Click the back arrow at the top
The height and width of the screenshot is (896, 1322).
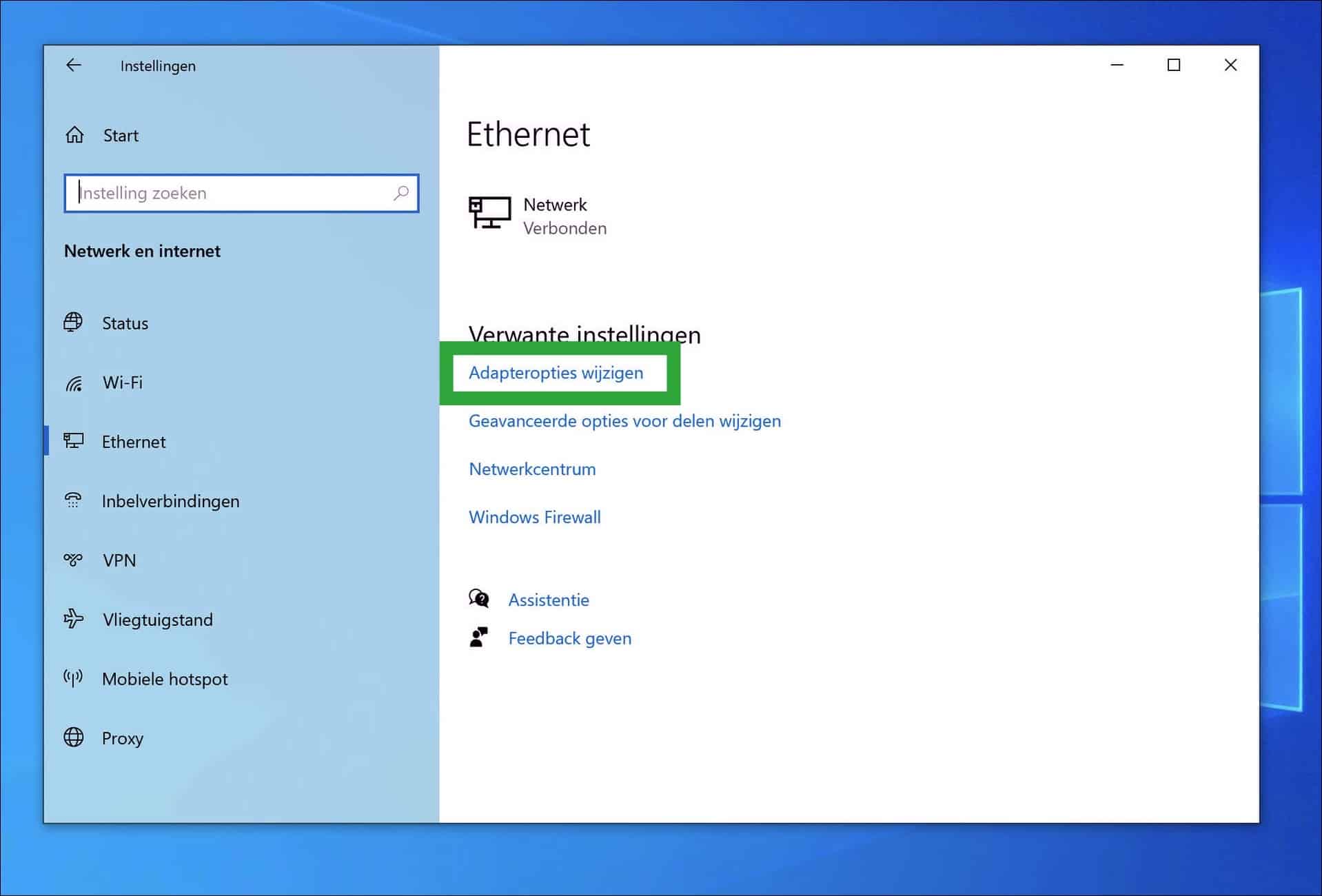pyautogui.click(x=74, y=65)
